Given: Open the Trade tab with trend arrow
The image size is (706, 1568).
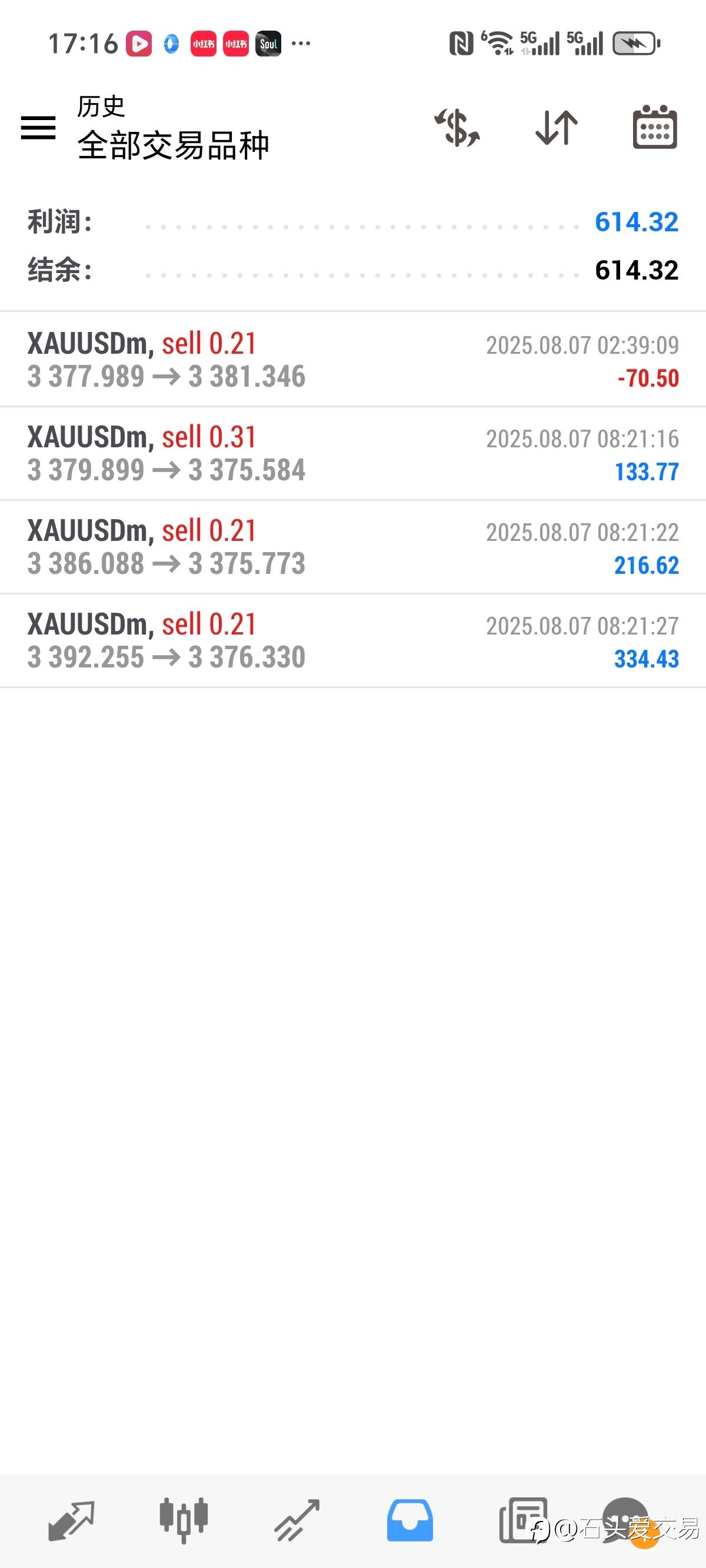Looking at the screenshot, I should (x=297, y=1521).
